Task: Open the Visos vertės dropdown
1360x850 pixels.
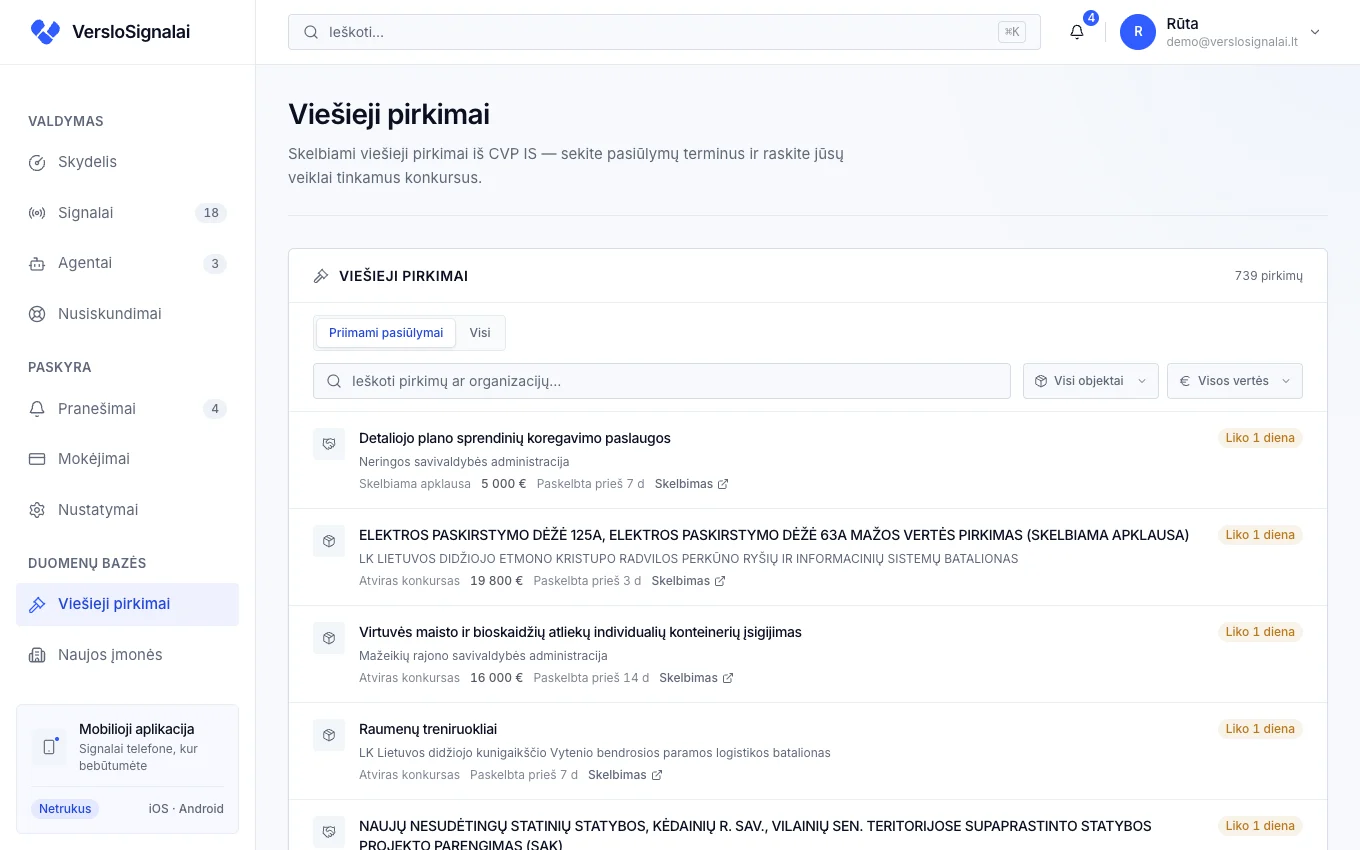Action: click(1234, 381)
